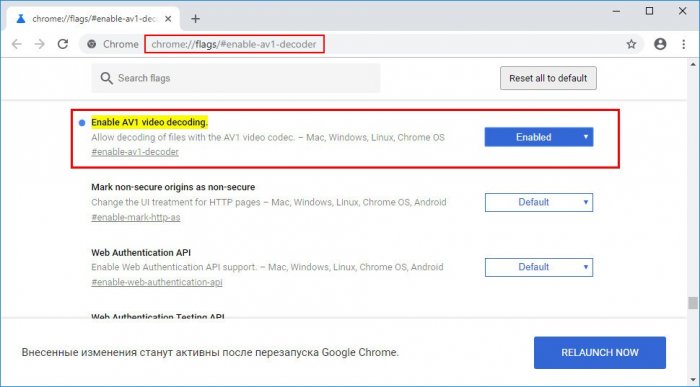The height and width of the screenshot is (387, 700).
Task: Click the browser back arrow
Action: [17, 44]
